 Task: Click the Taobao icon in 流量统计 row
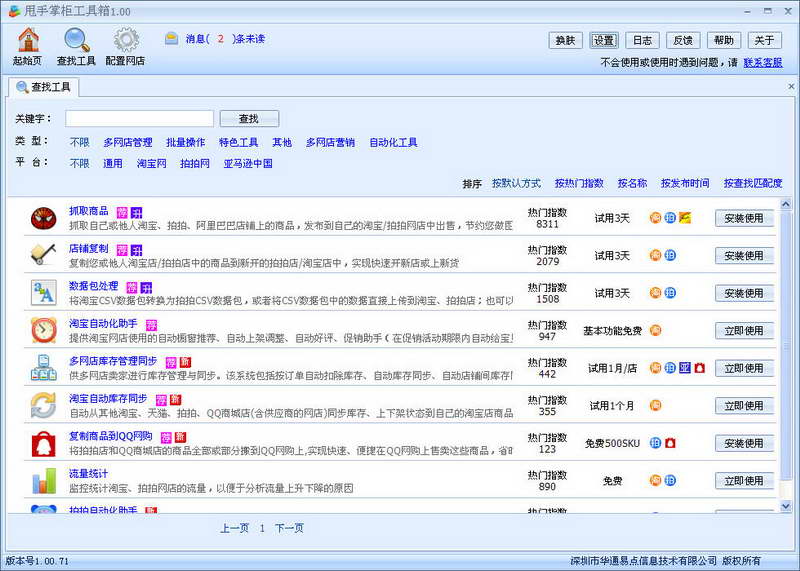pos(655,480)
